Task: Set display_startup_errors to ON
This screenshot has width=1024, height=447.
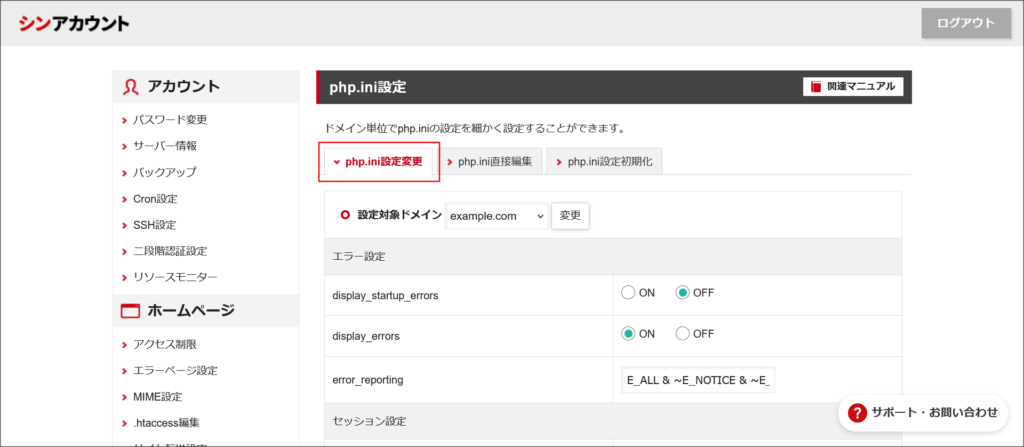Action: coord(628,293)
